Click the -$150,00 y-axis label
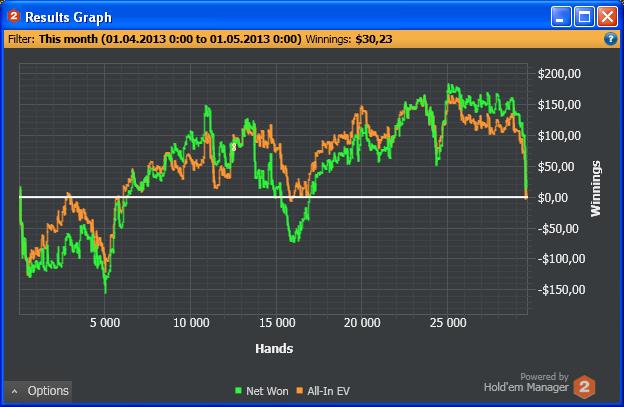 (561, 290)
